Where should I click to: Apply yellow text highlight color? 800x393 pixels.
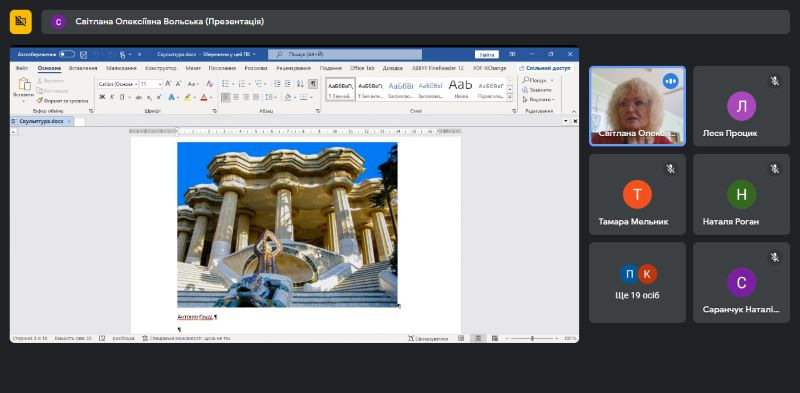pos(188,97)
